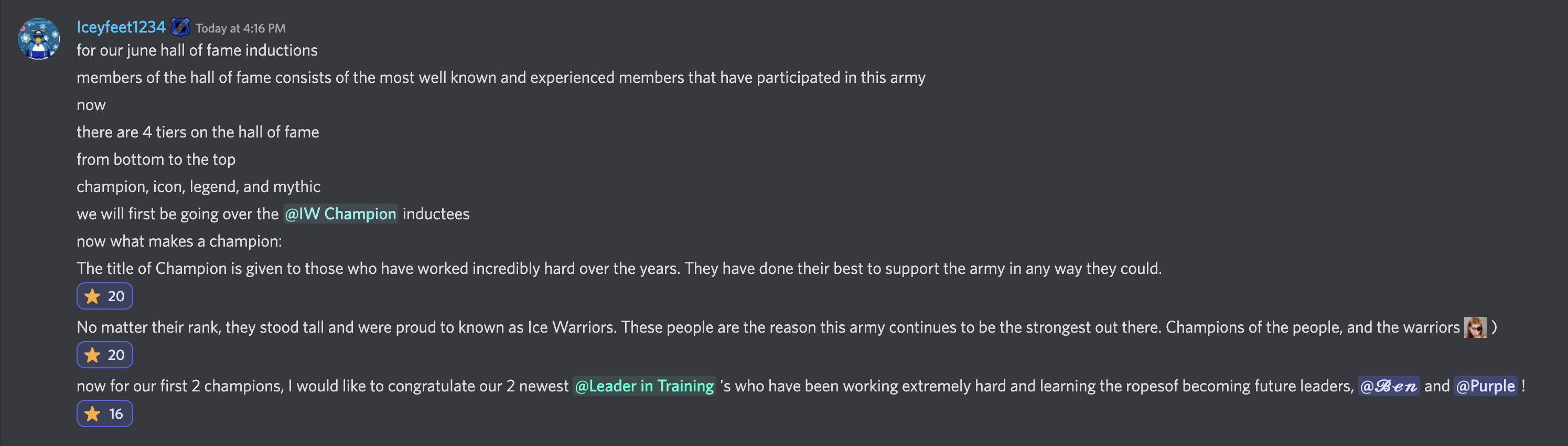
Task: Click the 'now what makes a champion:' message
Action: [179, 241]
